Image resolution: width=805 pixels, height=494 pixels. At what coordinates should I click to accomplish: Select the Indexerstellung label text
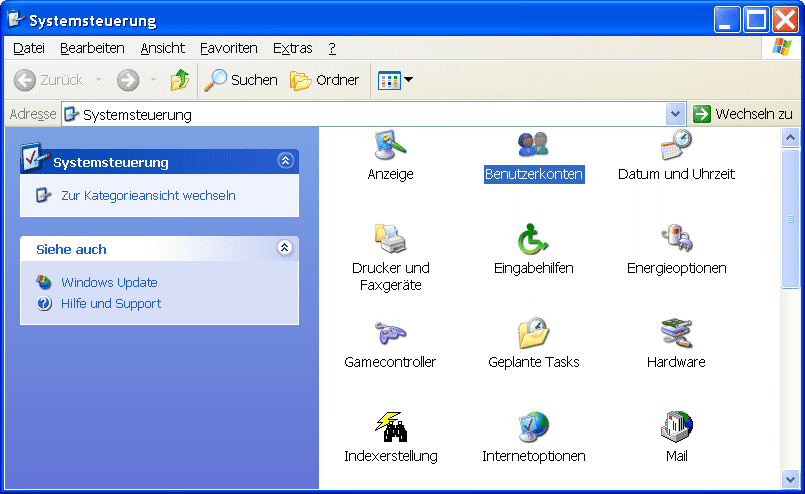point(391,456)
